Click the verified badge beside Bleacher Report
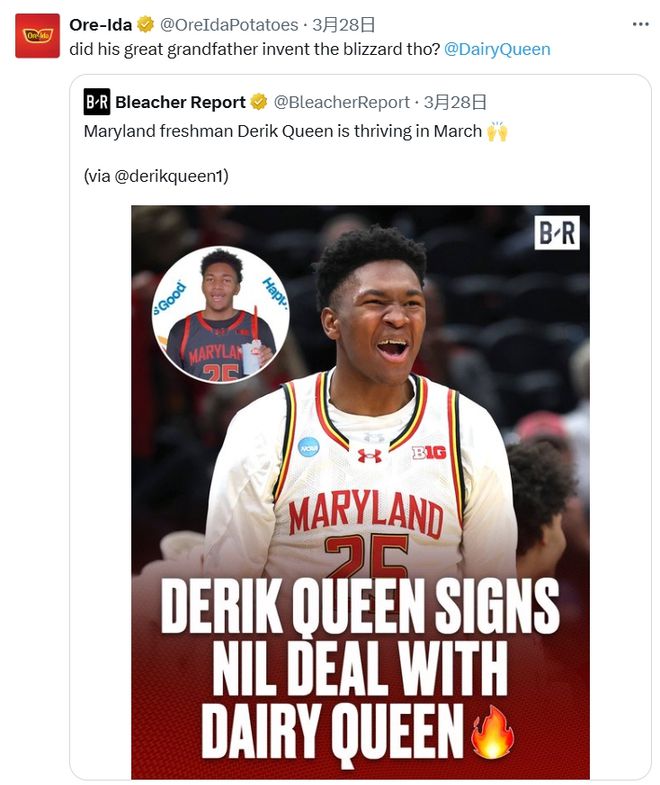The height and width of the screenshot is (785, 660). point(258,102)
